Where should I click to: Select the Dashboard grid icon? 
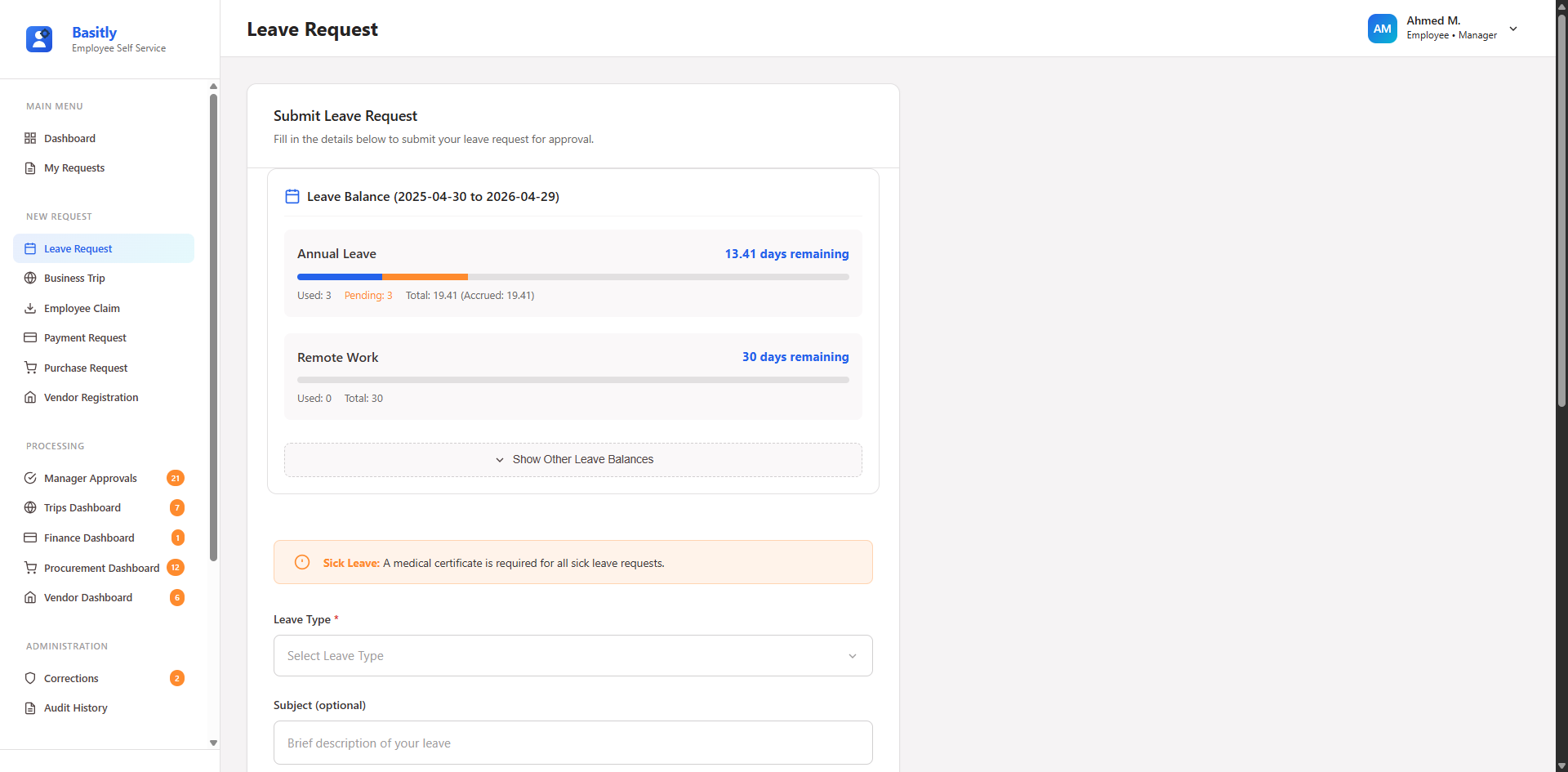point(30,138)
